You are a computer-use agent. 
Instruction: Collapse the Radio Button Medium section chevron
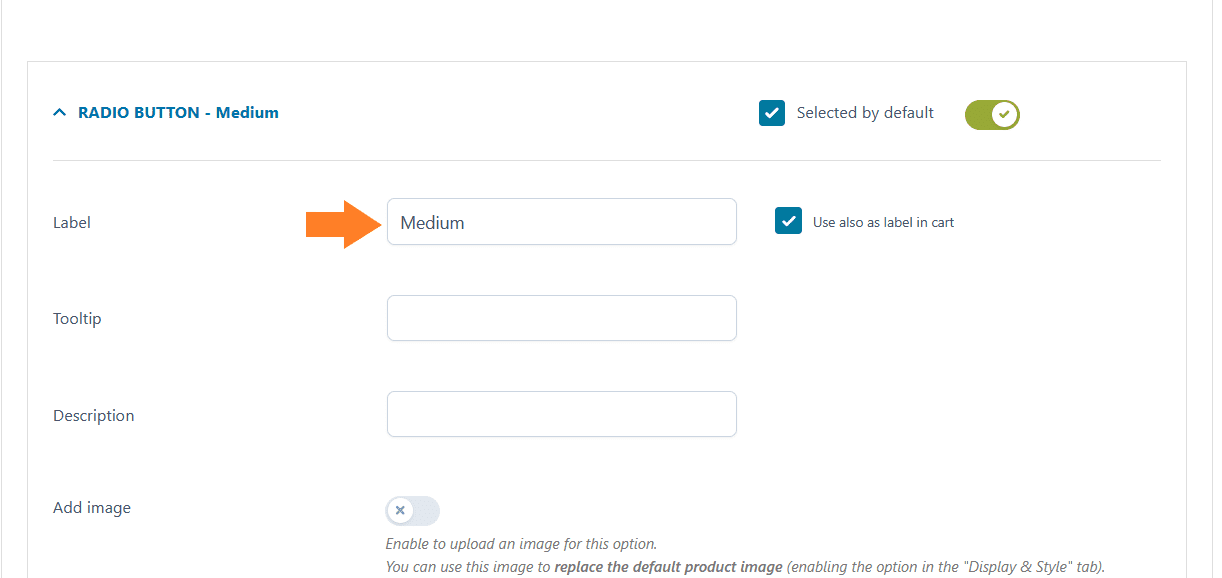[60, 113]
